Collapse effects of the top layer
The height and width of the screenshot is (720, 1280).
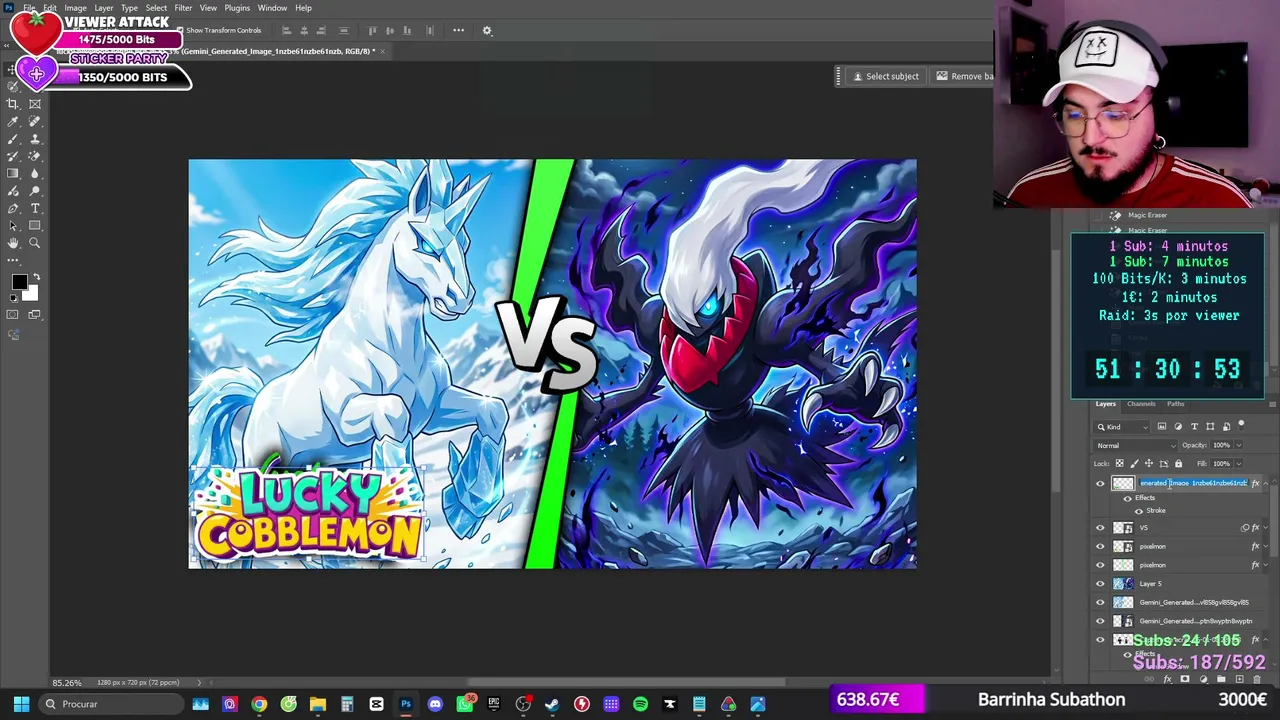(1266, 484)
